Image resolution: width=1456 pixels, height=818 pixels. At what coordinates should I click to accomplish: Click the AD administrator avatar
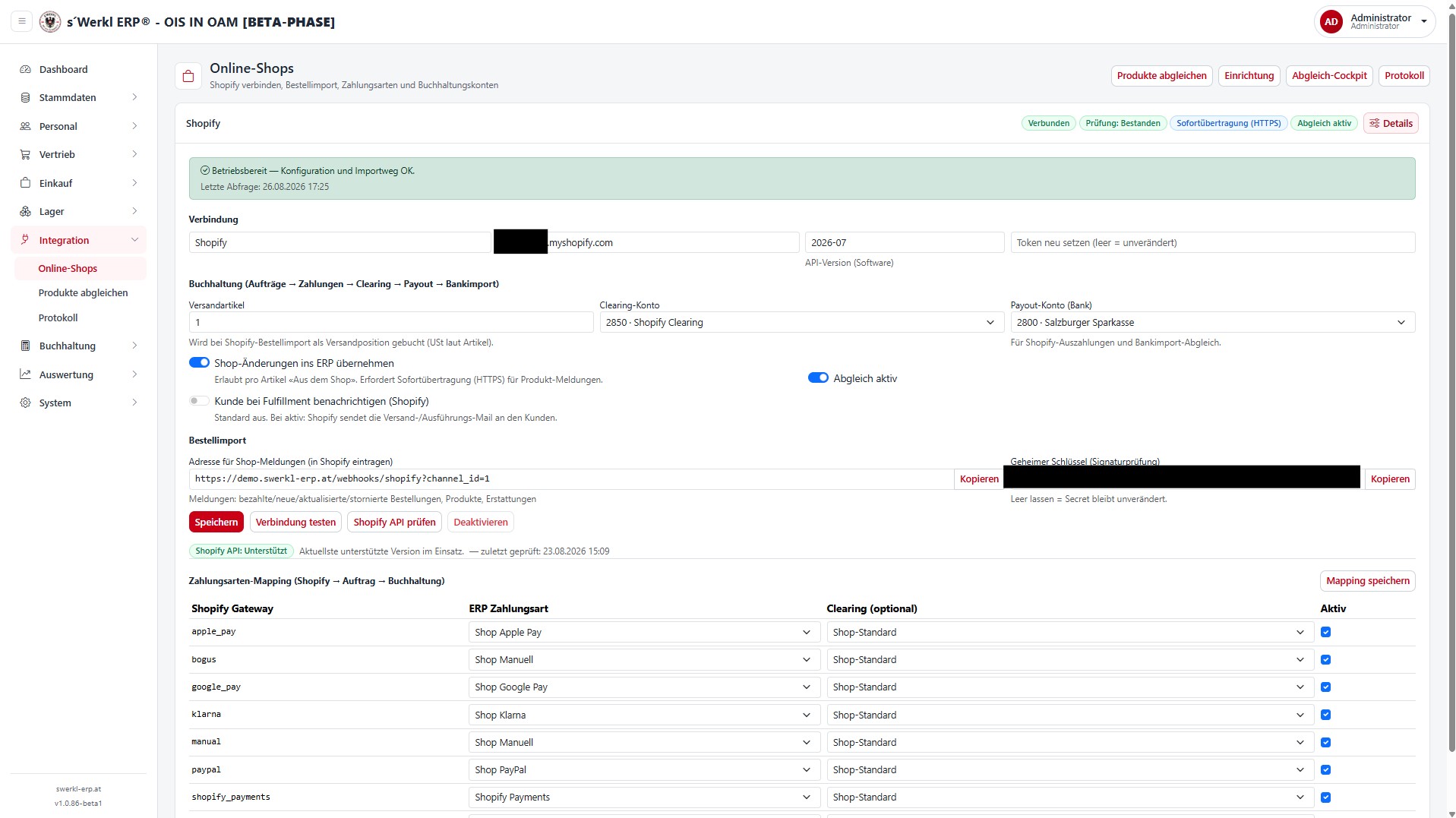click(1331, 22)
